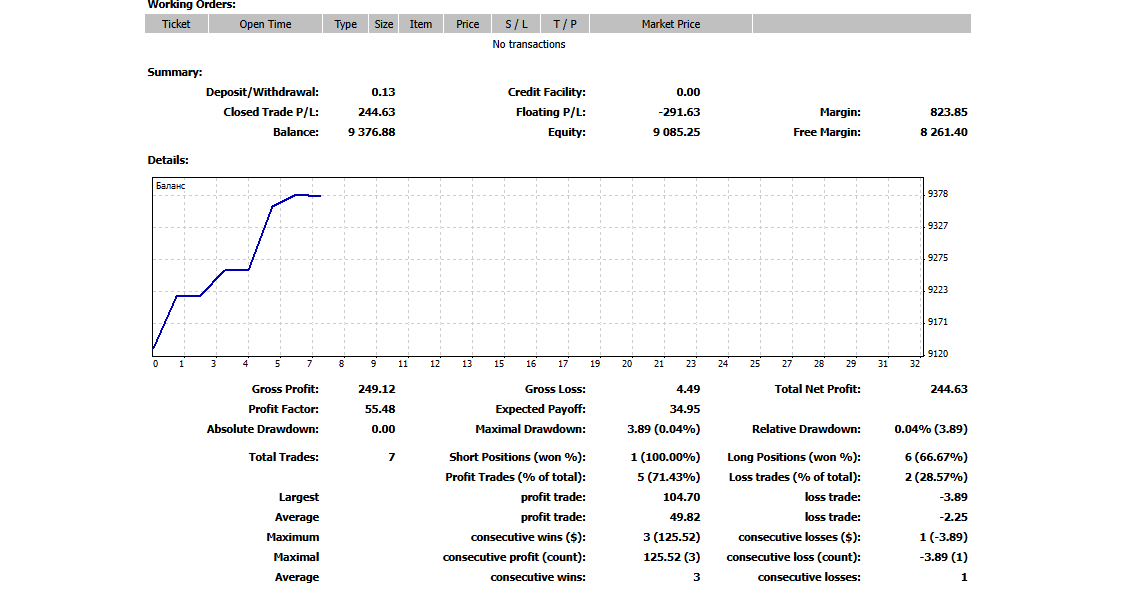Click the Credit Facility value 0.00
The width and height of the screenshot is (1132, 594).
coord(688,92)
